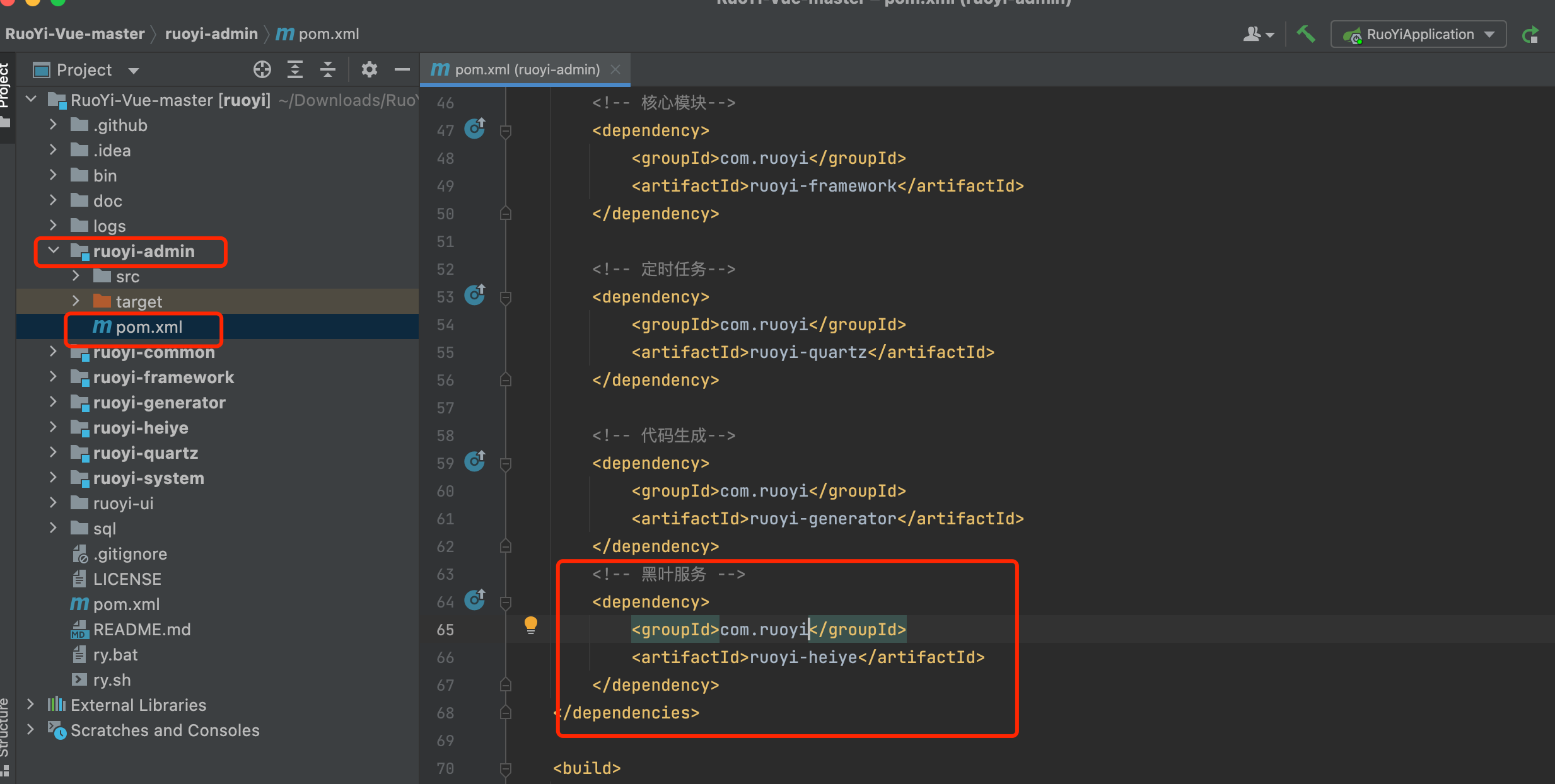Screen dimensions: 1555x784
Task: Place cursor on ruoyi-quartz artifactId line
Action: 813,352
